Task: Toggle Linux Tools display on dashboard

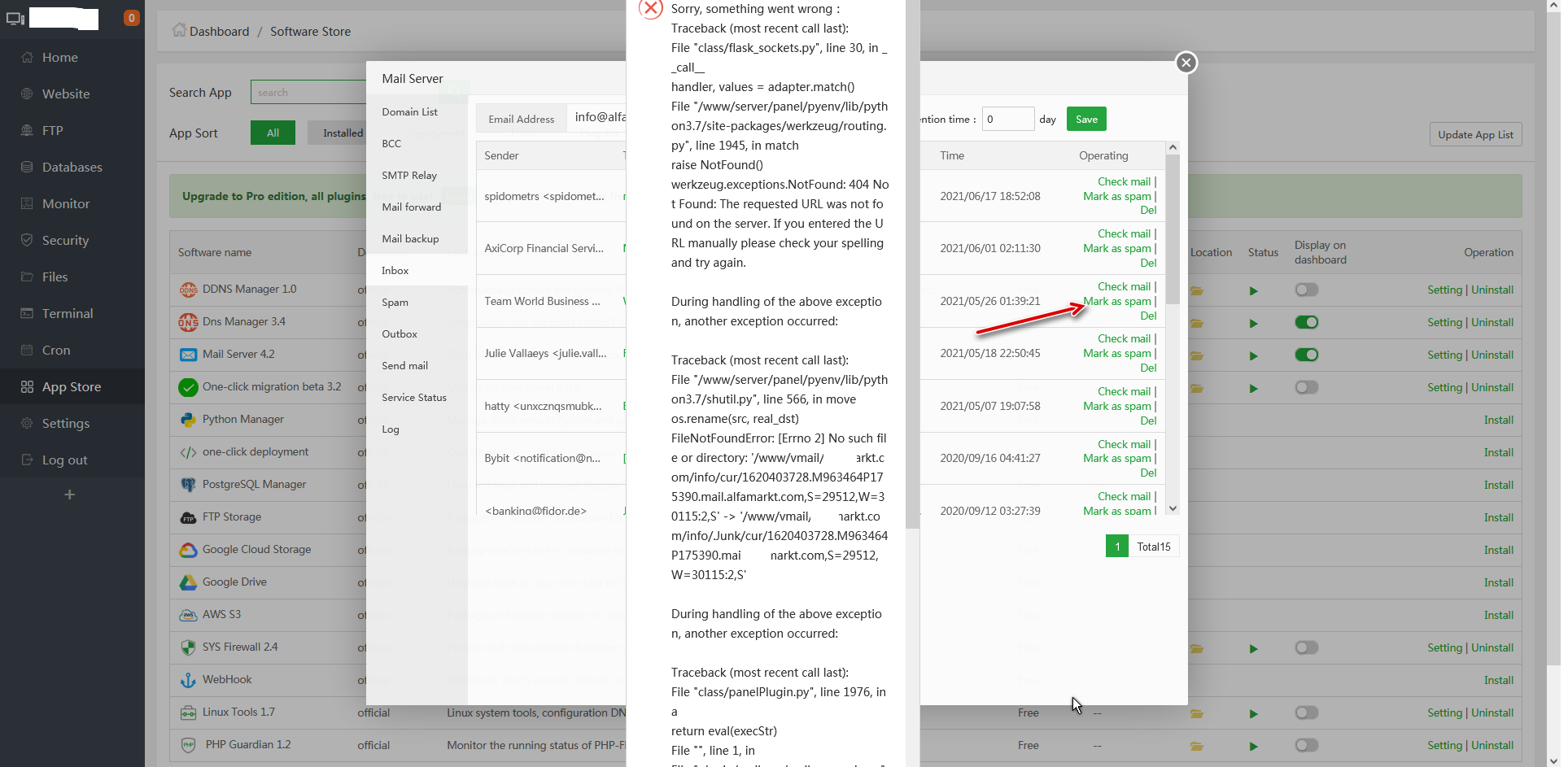Action: 1307,713
